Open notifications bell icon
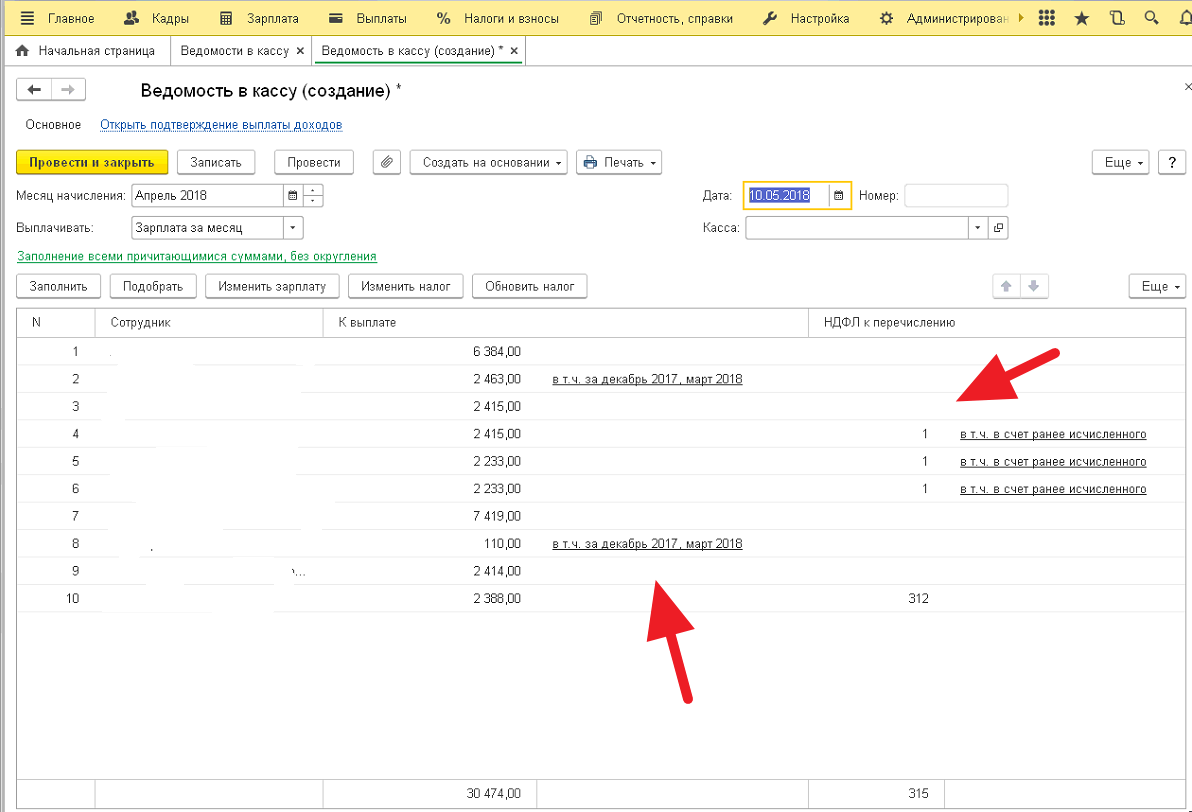 (x=1185, y=18)
